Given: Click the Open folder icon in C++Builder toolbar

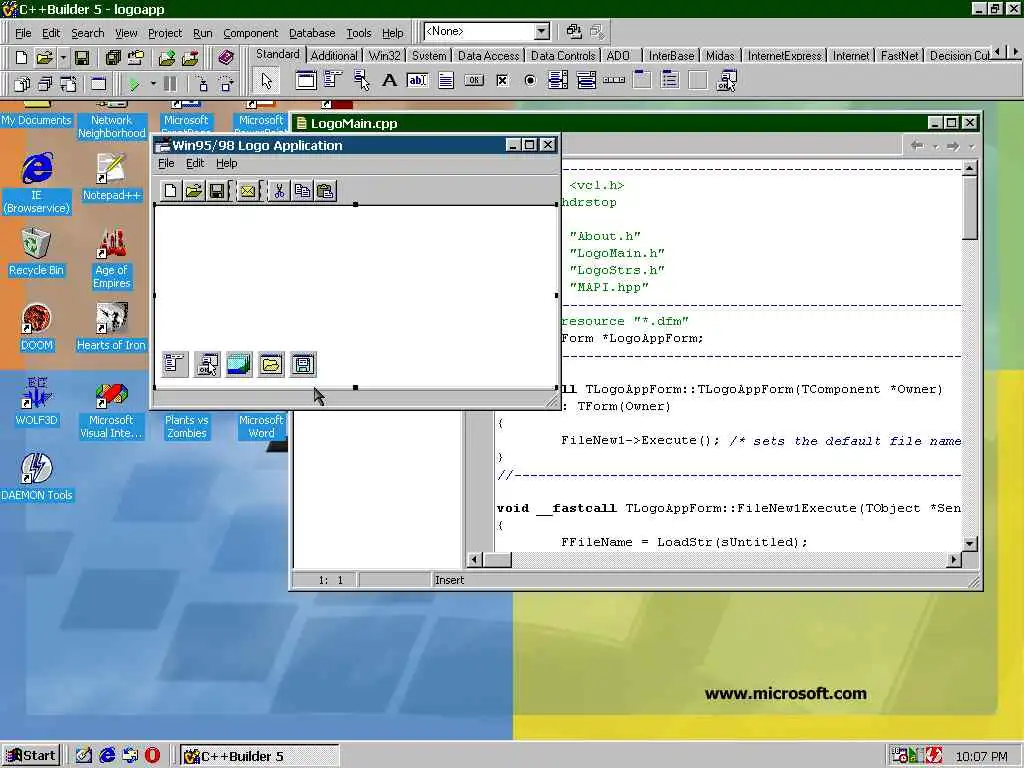Looking at the screenshot, I should [x=44, y=57].
